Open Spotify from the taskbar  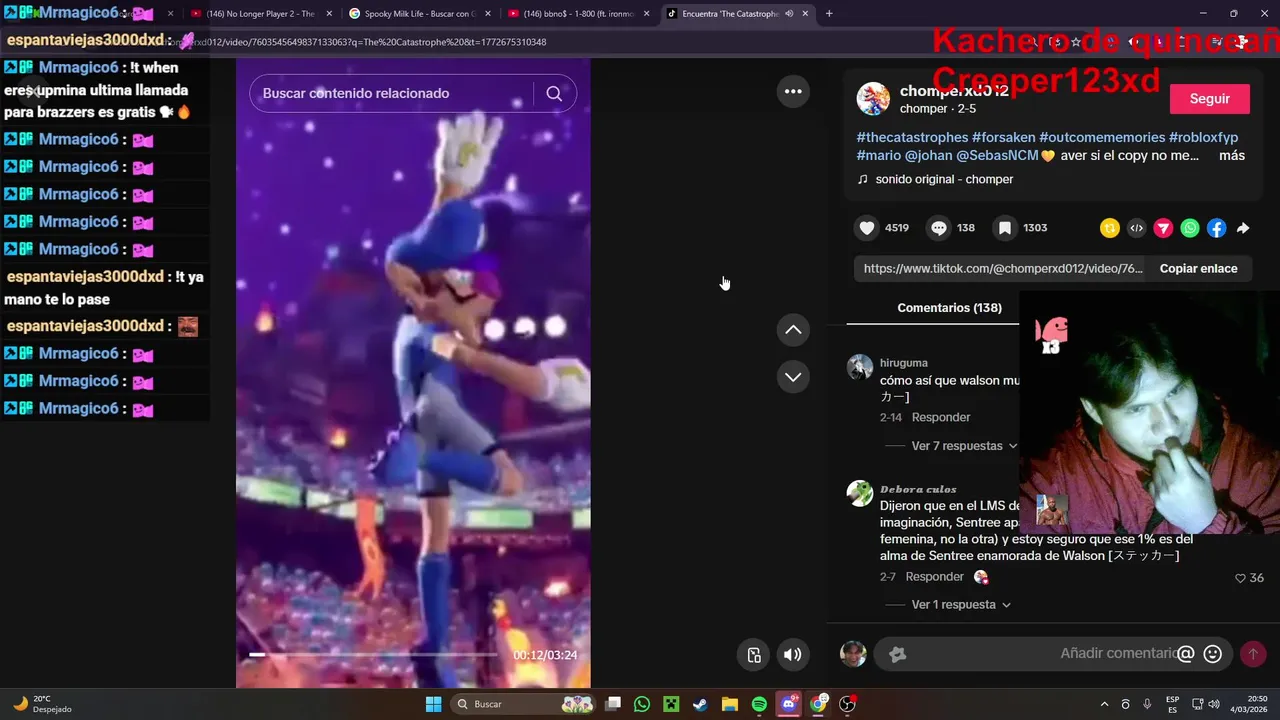759,704
